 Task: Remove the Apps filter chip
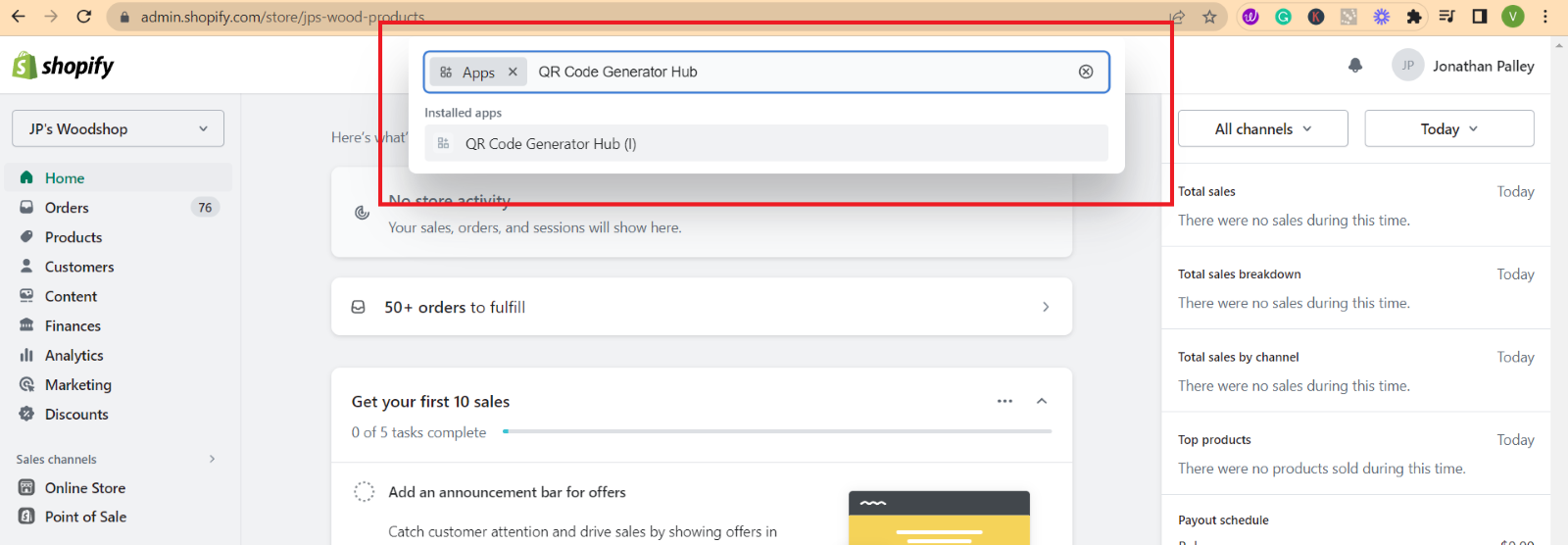(x=513, y=72)
